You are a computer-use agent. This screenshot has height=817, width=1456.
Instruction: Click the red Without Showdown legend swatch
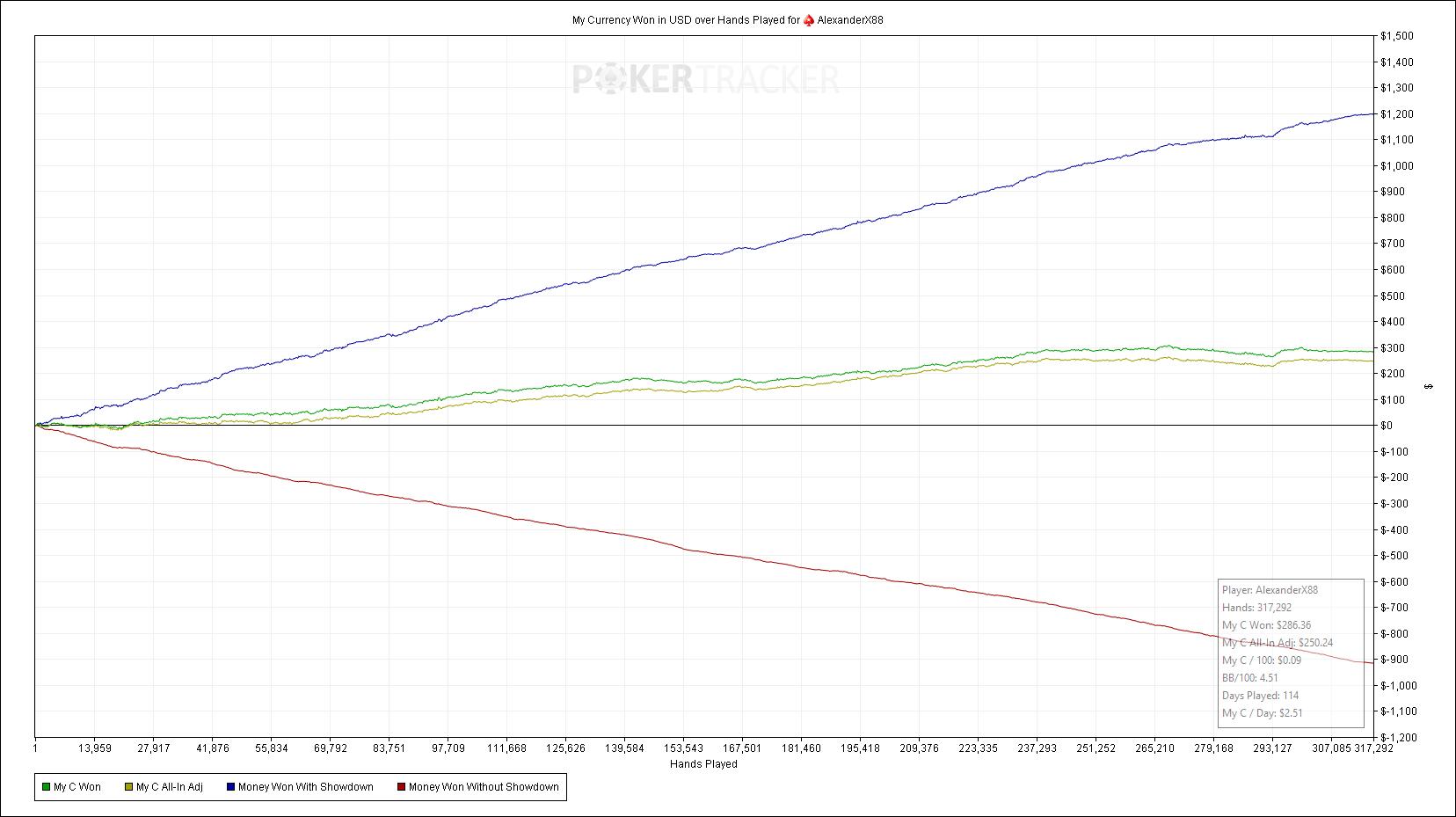click(x=401, y=787)
